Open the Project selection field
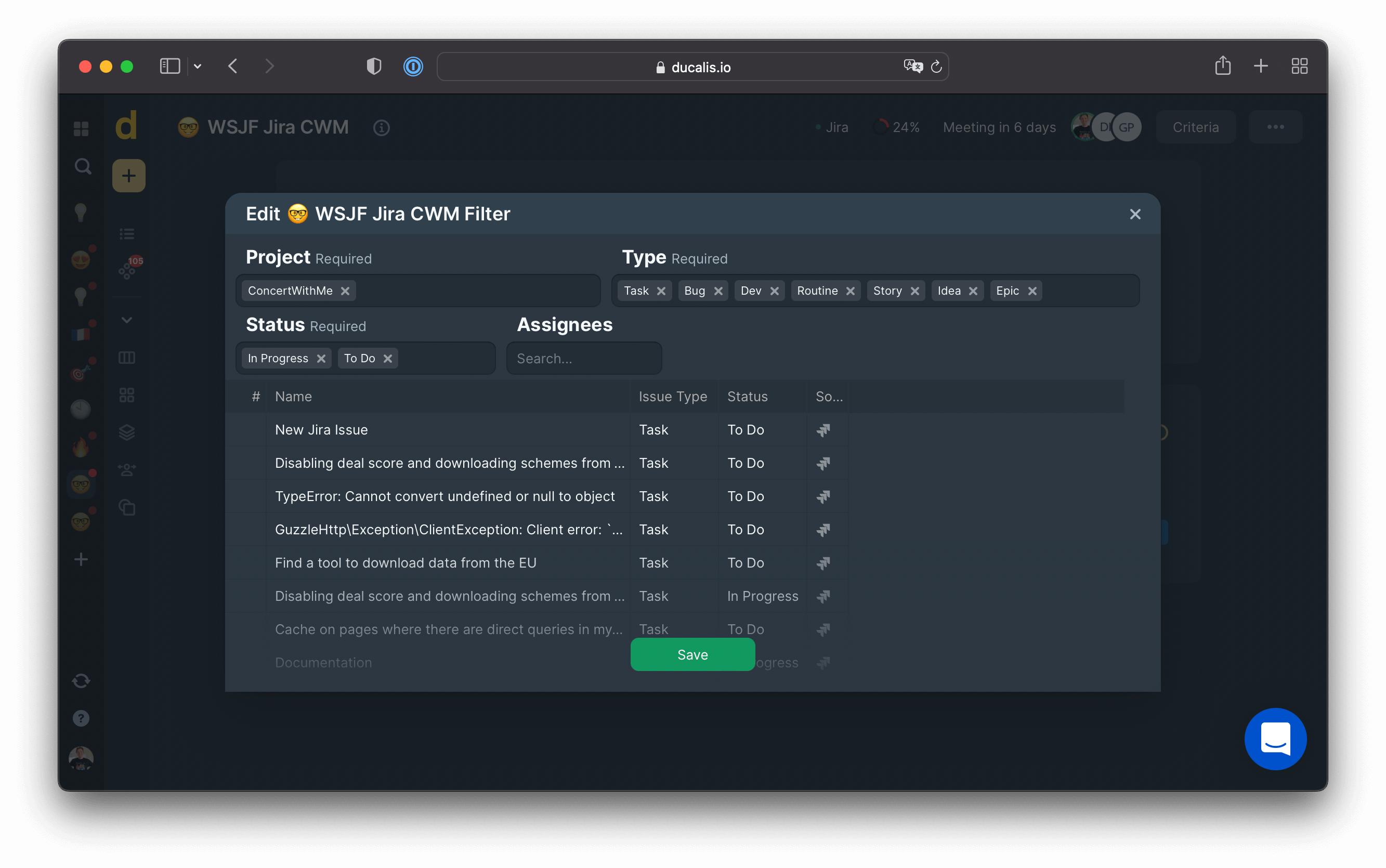Image resolution: width=1386 pixels, height=868 pixels. click(x=418, y=291)
